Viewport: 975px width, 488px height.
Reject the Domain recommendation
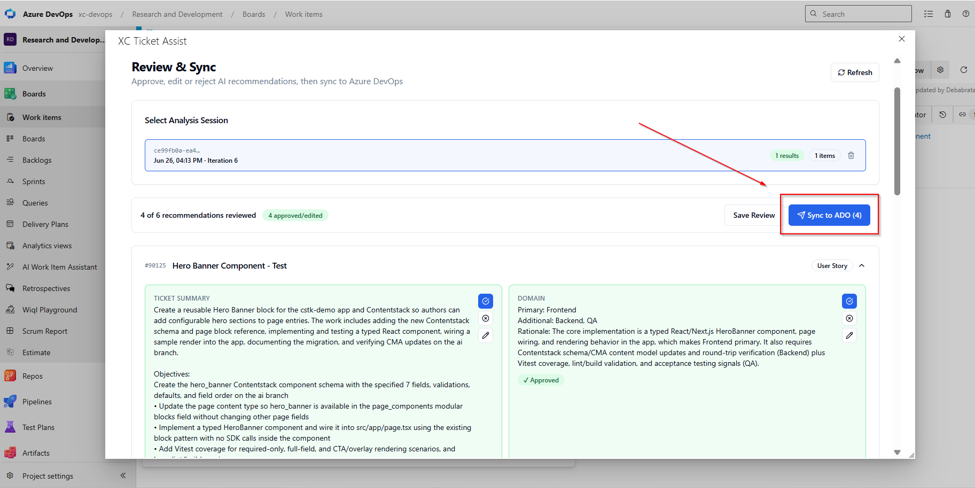(x=849, y=318)
